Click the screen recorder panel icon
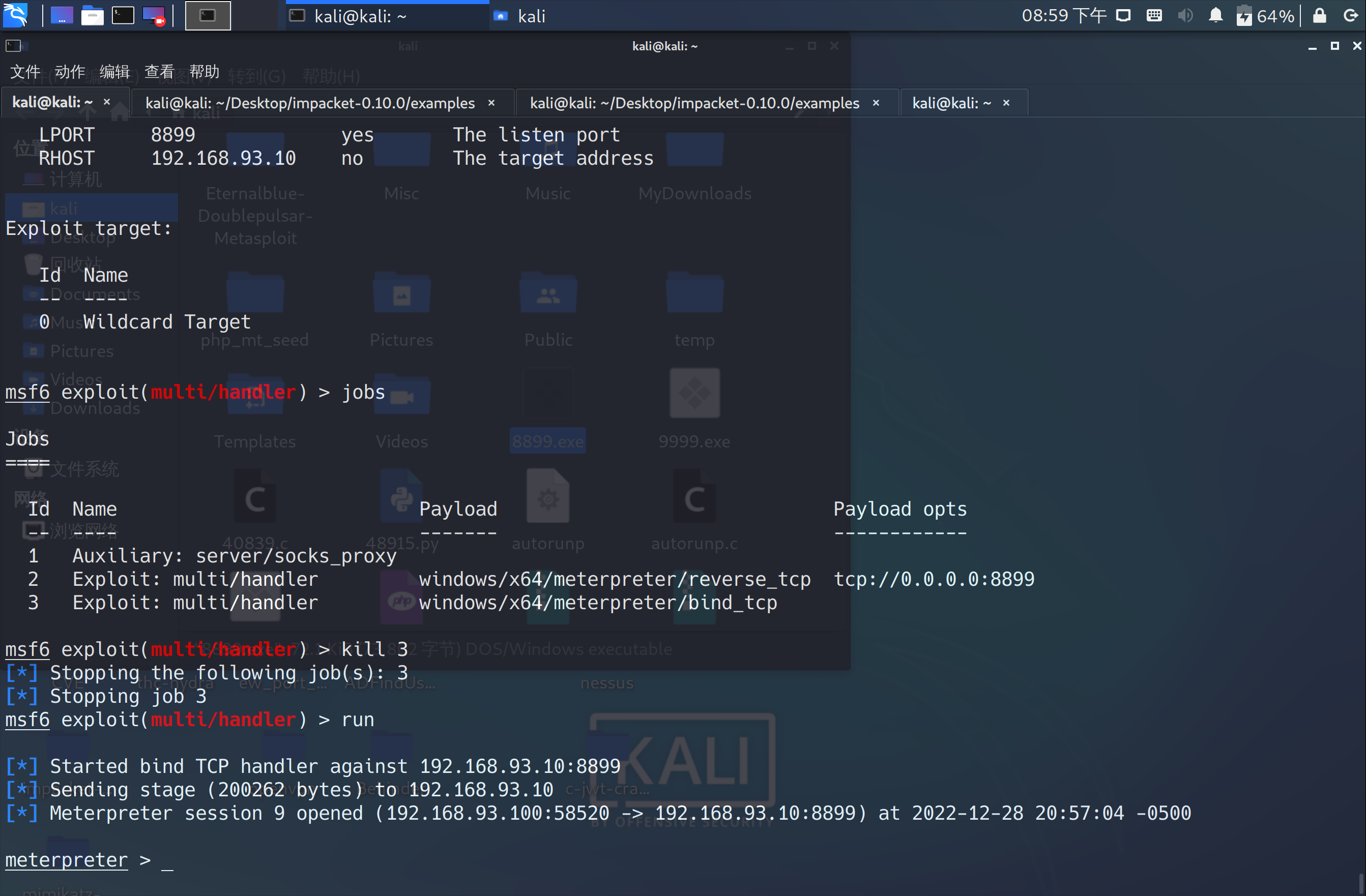This screenshot has width=1366, height=896. point(154,15)
